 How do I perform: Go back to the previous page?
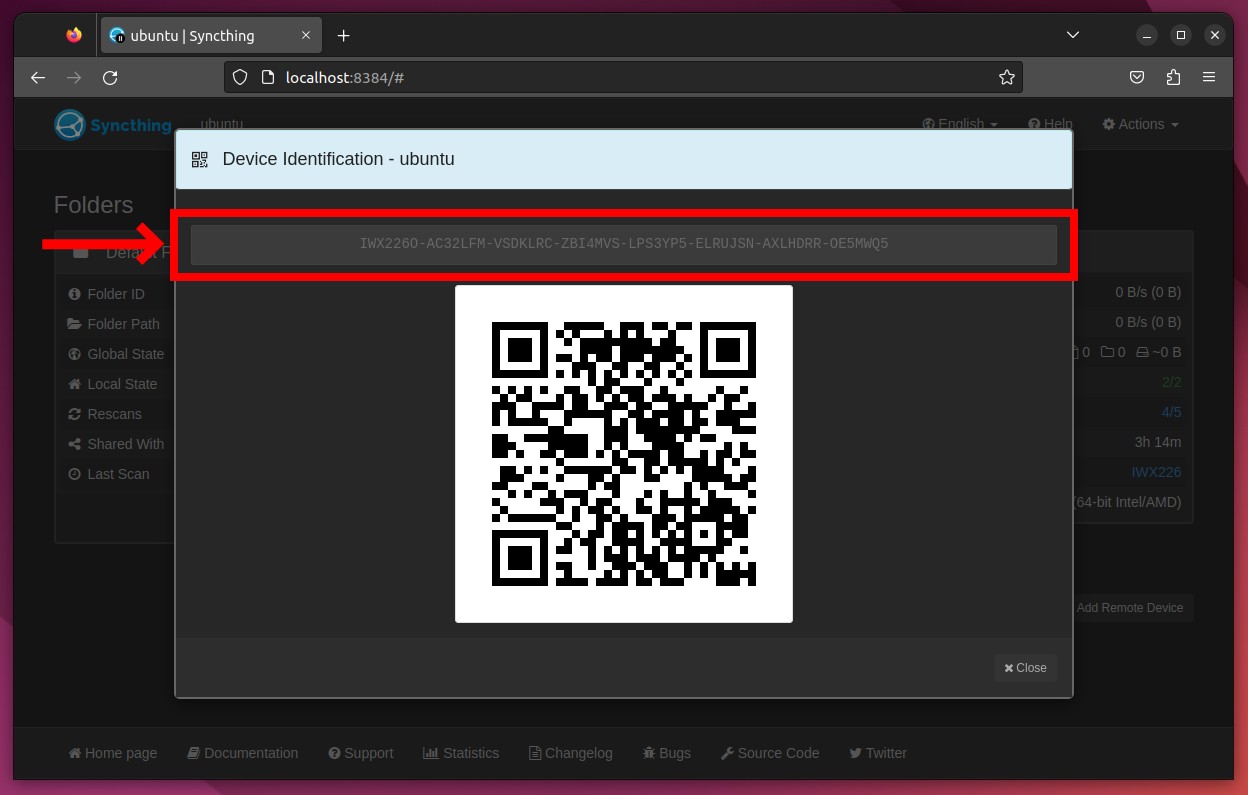38,77
